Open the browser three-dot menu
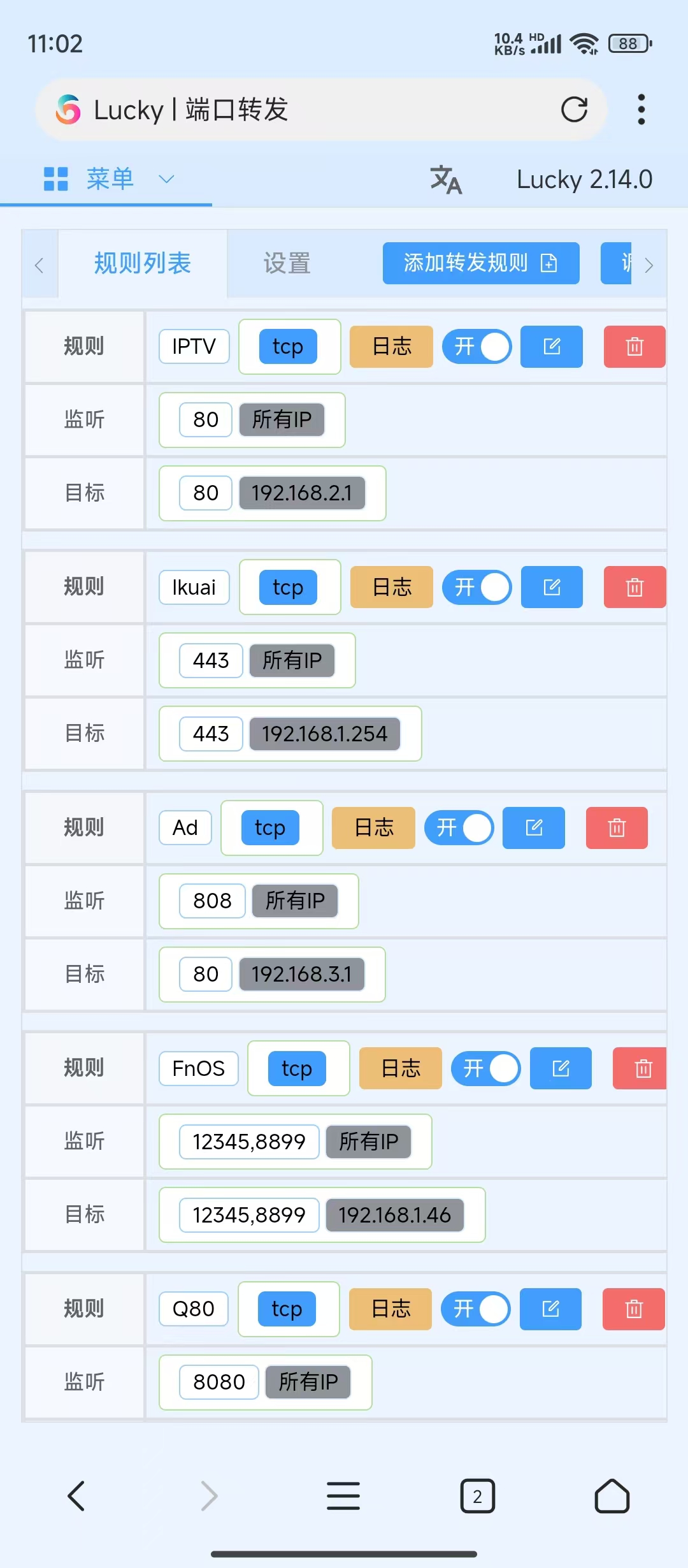This screenshot has width=688, height=1568. point(641,110)
